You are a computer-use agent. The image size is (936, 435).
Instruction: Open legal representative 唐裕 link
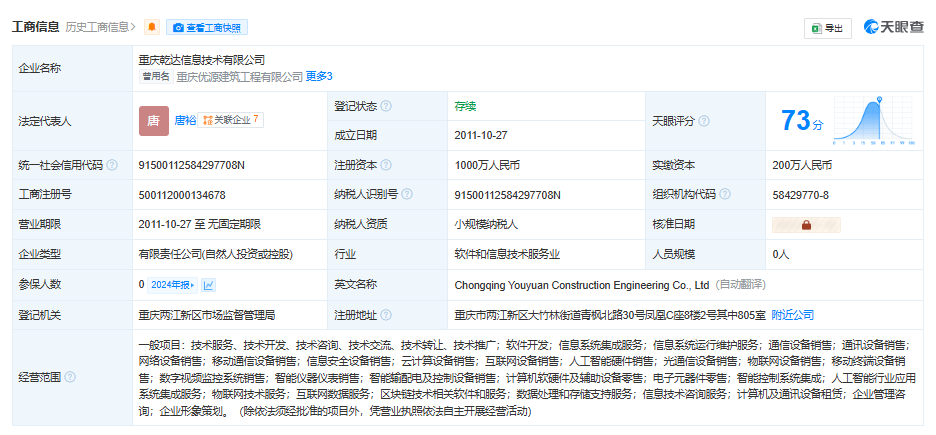pos(184,120)
